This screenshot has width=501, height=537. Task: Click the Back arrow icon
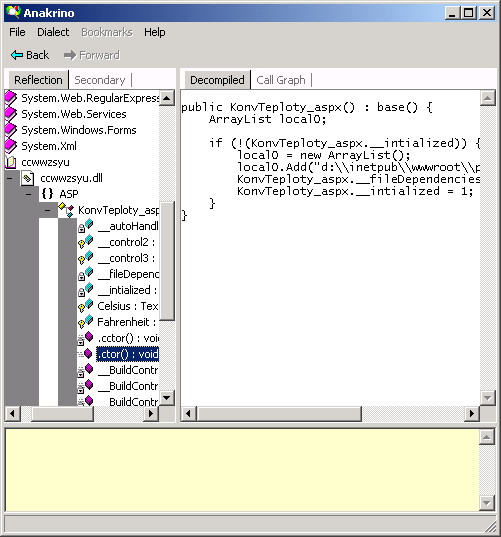coord(17,55)
